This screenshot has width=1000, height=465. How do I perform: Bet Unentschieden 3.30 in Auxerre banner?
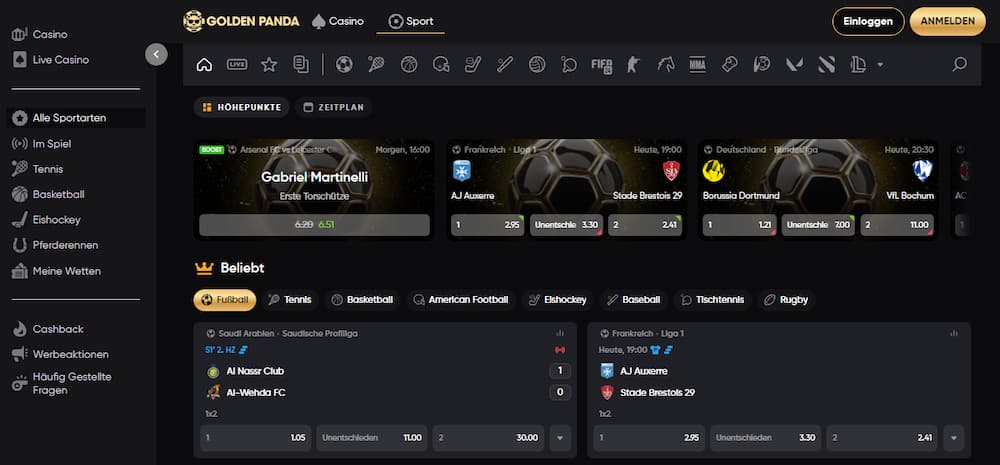pos(566,225)
